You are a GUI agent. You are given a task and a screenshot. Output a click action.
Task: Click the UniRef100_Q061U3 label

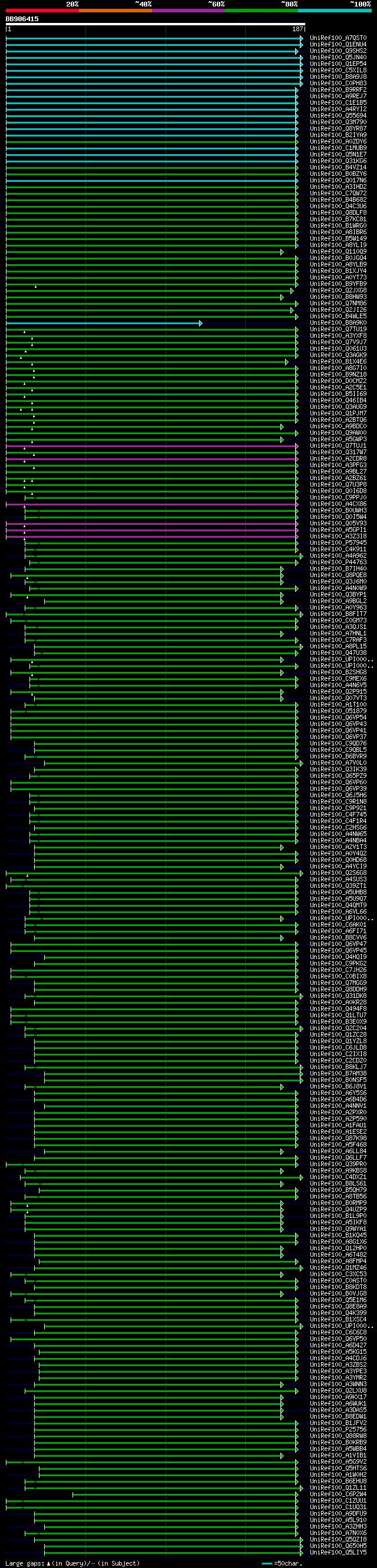click(x=338, y=349)
